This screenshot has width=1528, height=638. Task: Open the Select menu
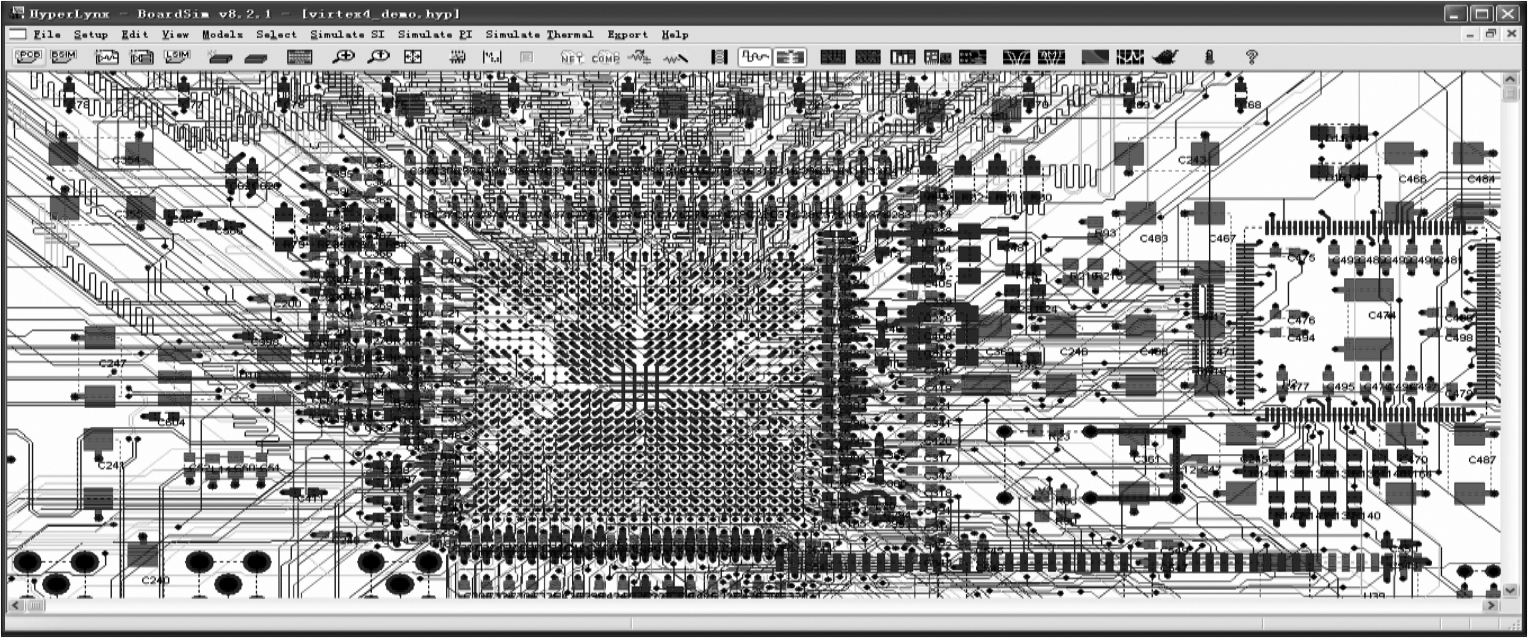277,34
